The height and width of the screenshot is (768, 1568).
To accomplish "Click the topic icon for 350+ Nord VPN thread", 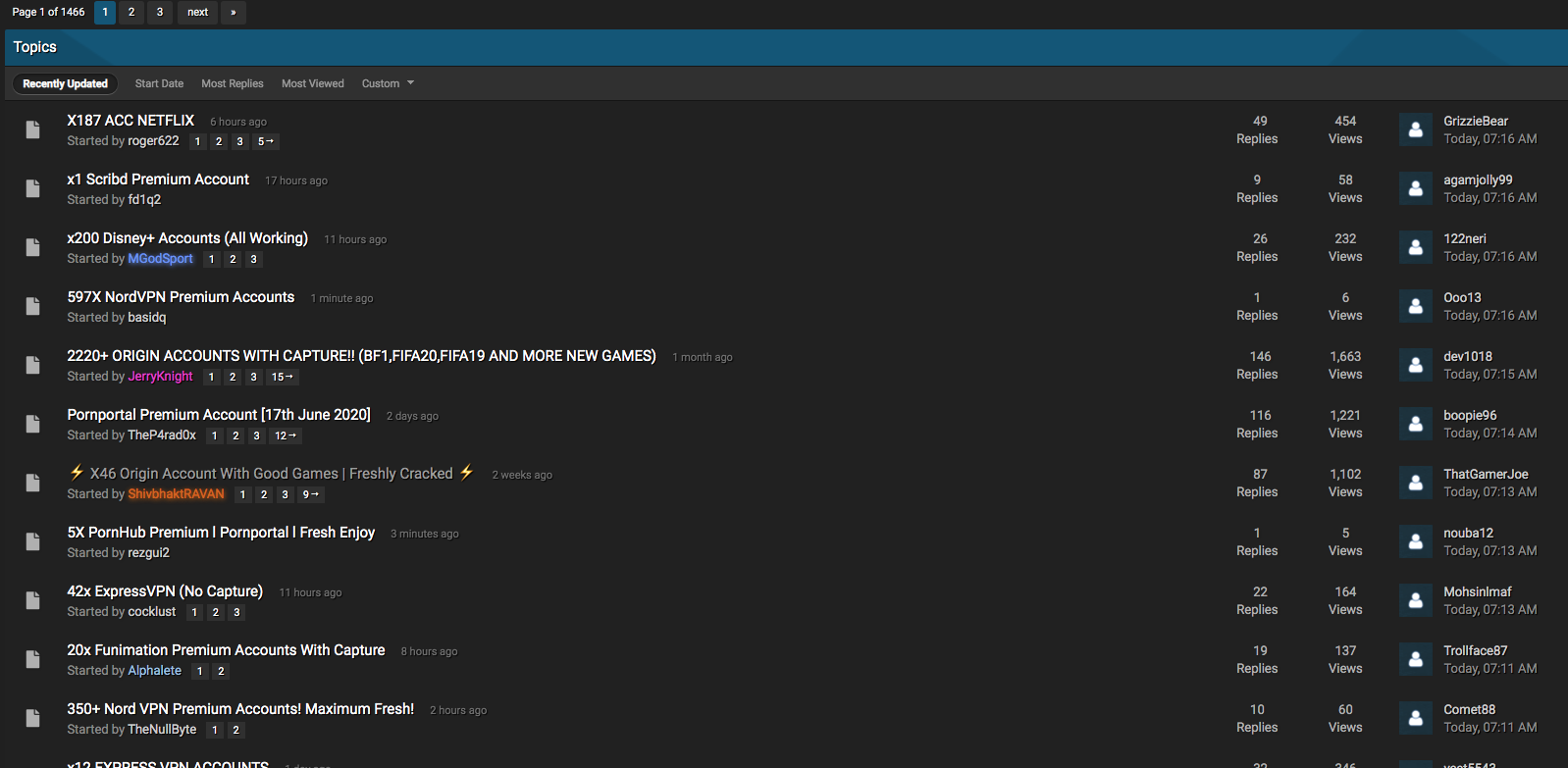I will click(x=32, y=718).
